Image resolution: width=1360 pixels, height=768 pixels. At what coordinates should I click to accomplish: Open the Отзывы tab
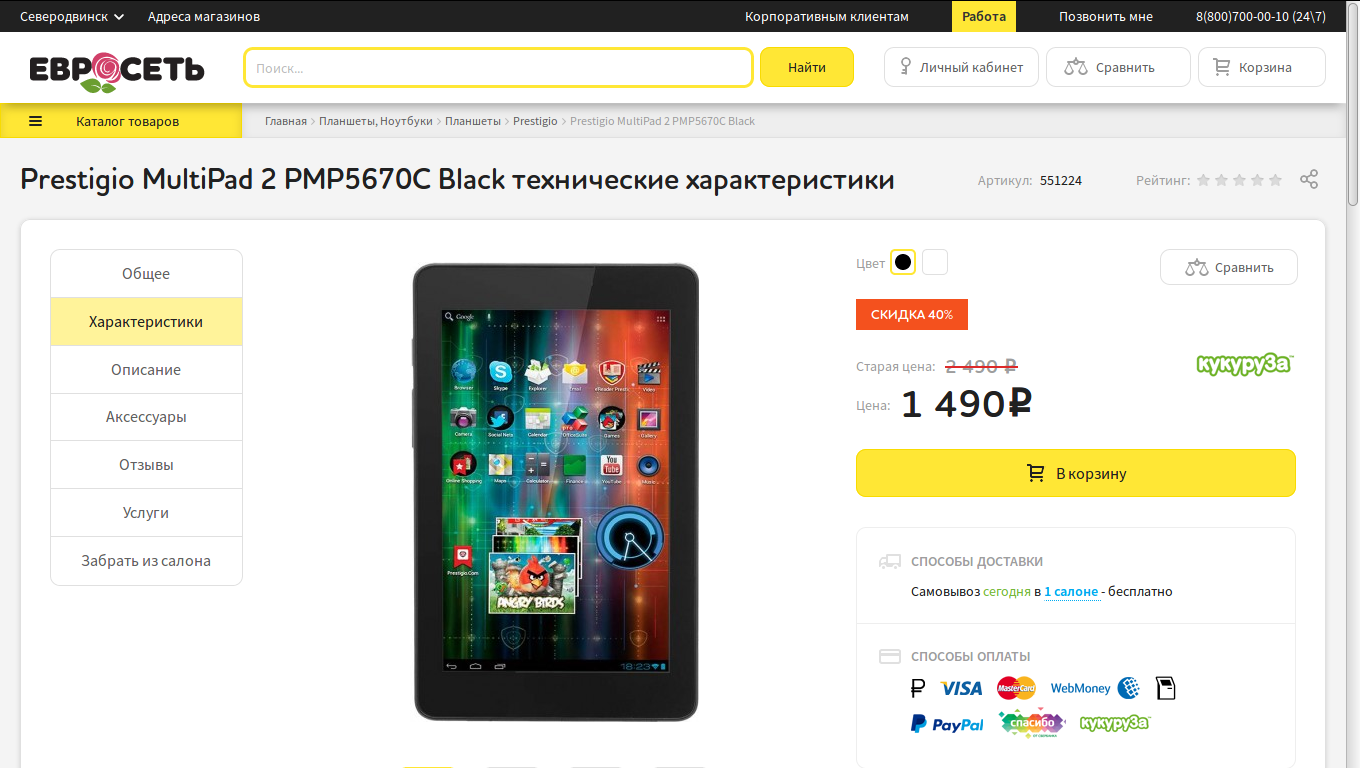coord(146,464)
